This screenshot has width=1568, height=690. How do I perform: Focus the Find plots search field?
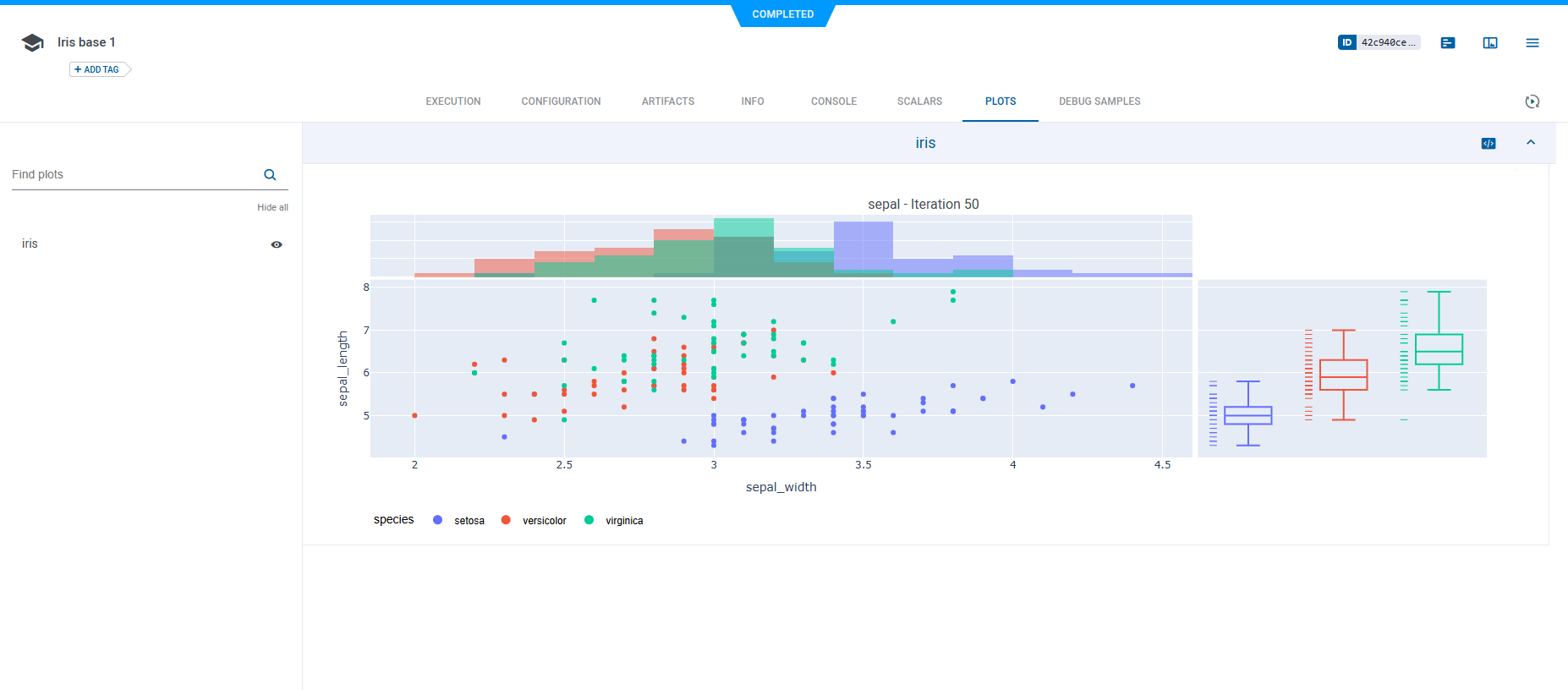point(131,175)
